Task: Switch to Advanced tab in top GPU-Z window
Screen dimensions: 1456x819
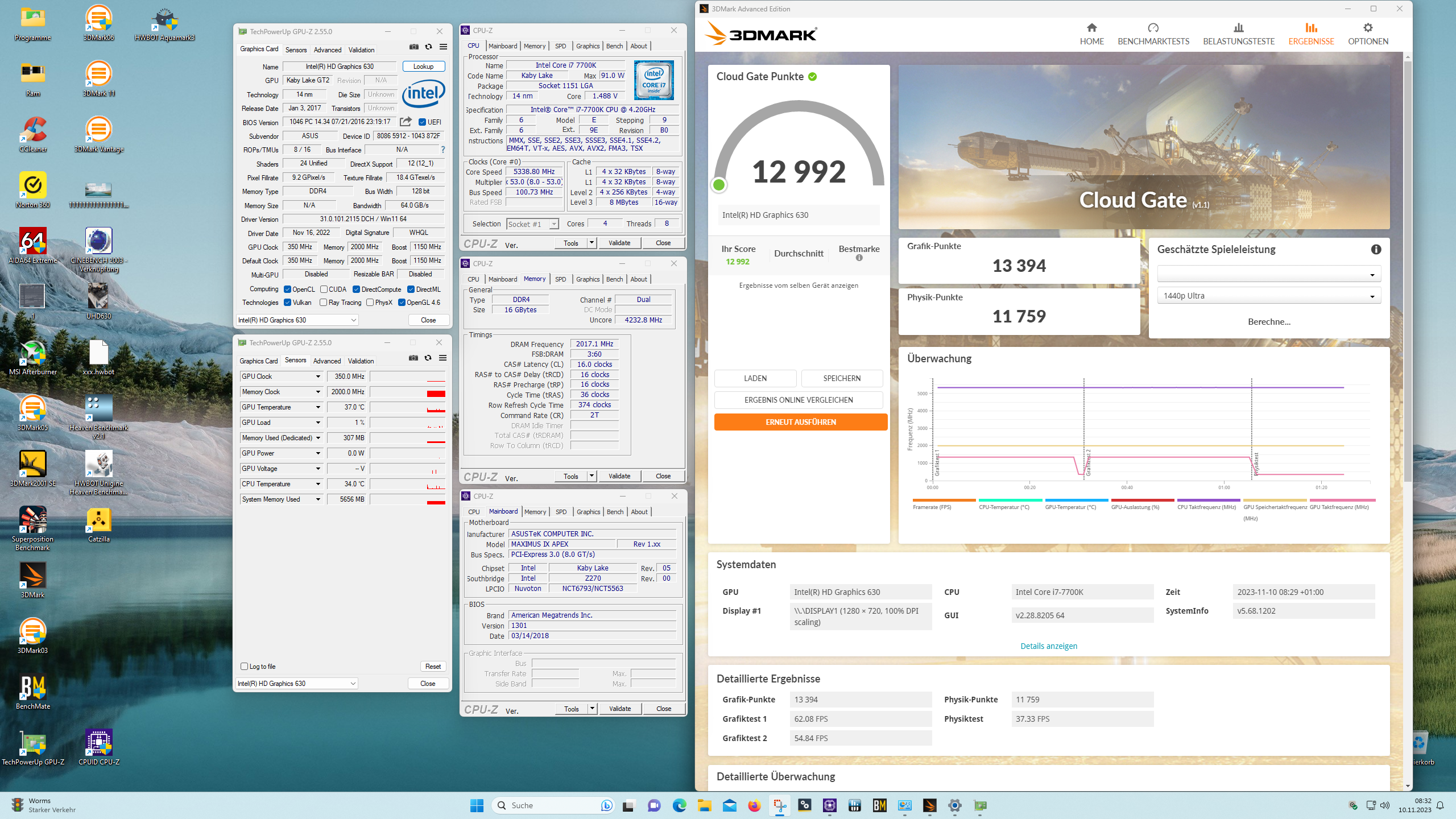Action: click(x=328, y=49)
